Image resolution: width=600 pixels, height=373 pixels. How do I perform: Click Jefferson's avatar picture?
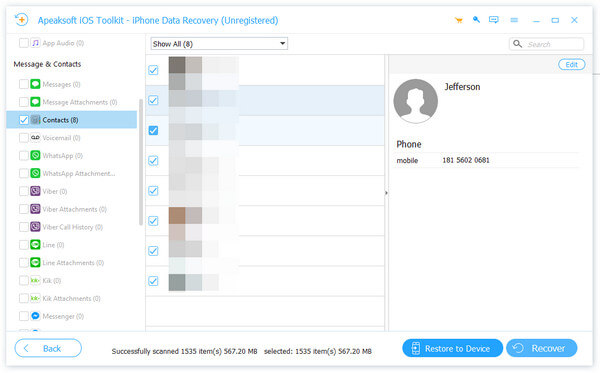coord(416,101)
